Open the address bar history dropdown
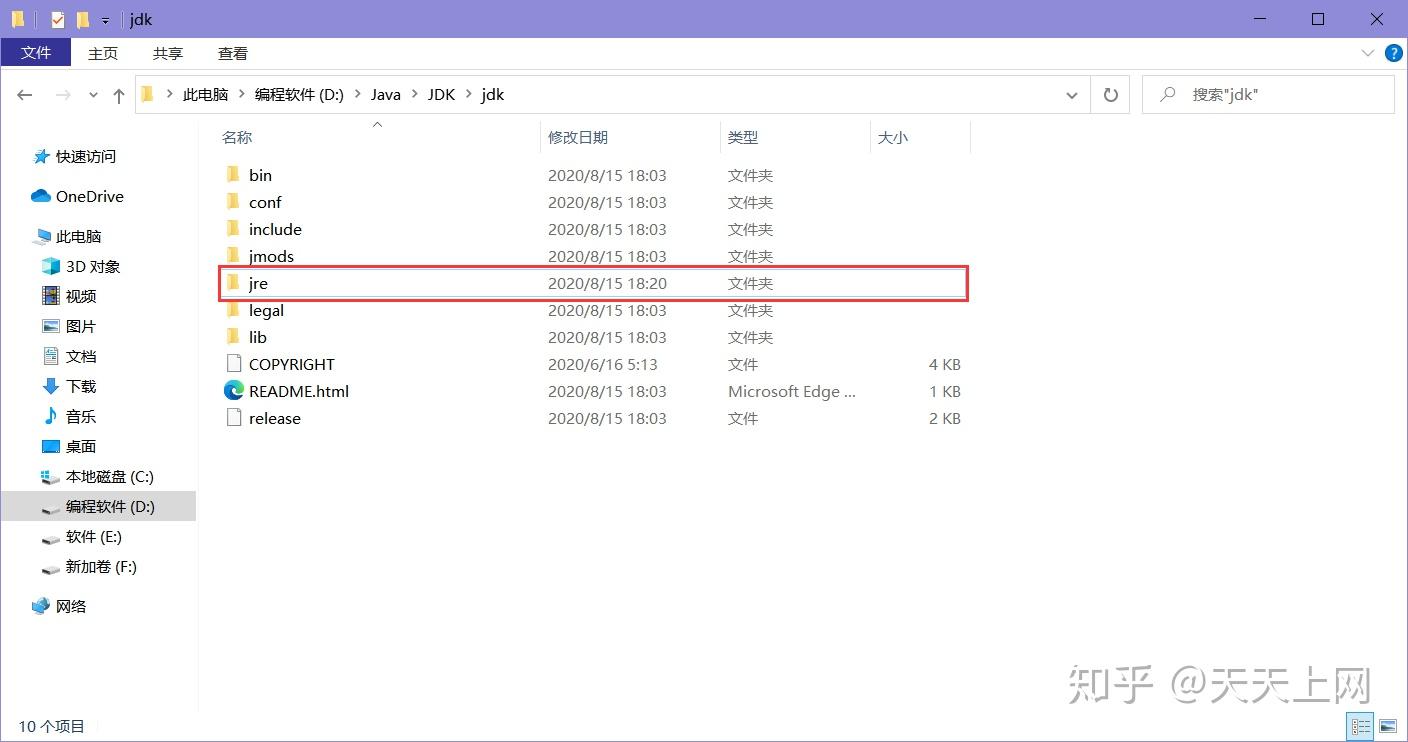 (1072, 94)
